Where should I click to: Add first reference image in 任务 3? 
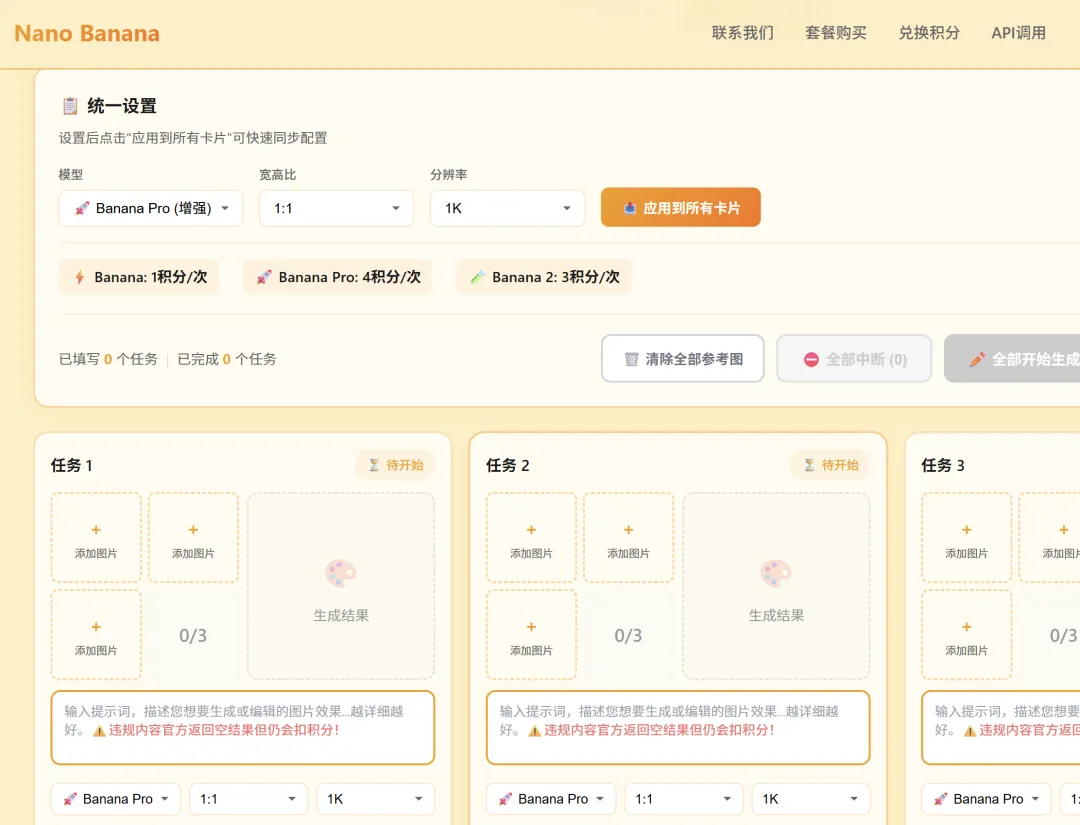966,537
